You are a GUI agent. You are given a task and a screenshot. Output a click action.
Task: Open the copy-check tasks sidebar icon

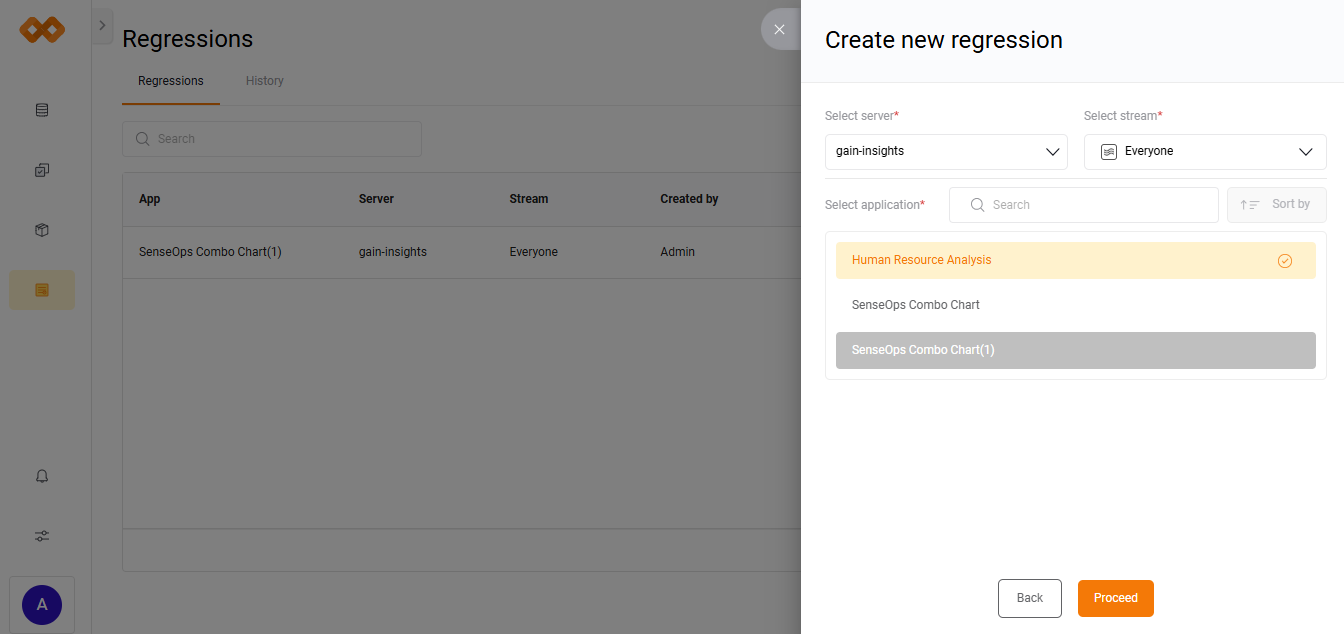point(42,170)
